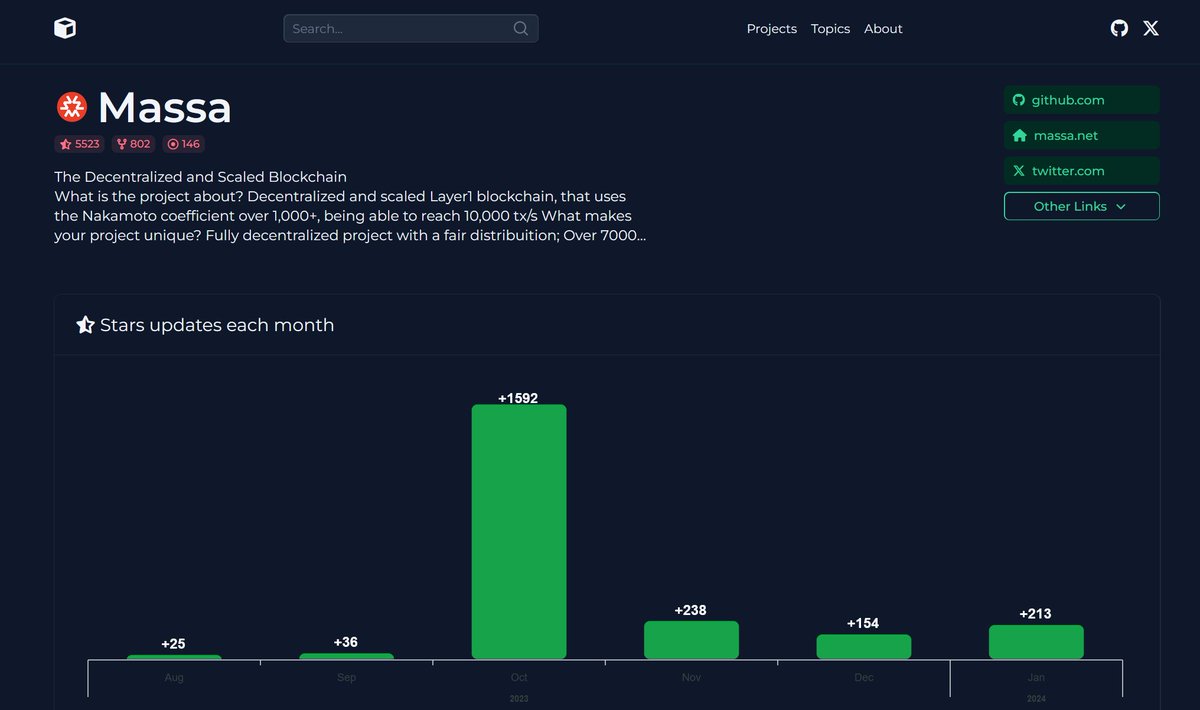
Task: Click the October +1592 bar
Action: coord(519,531)
